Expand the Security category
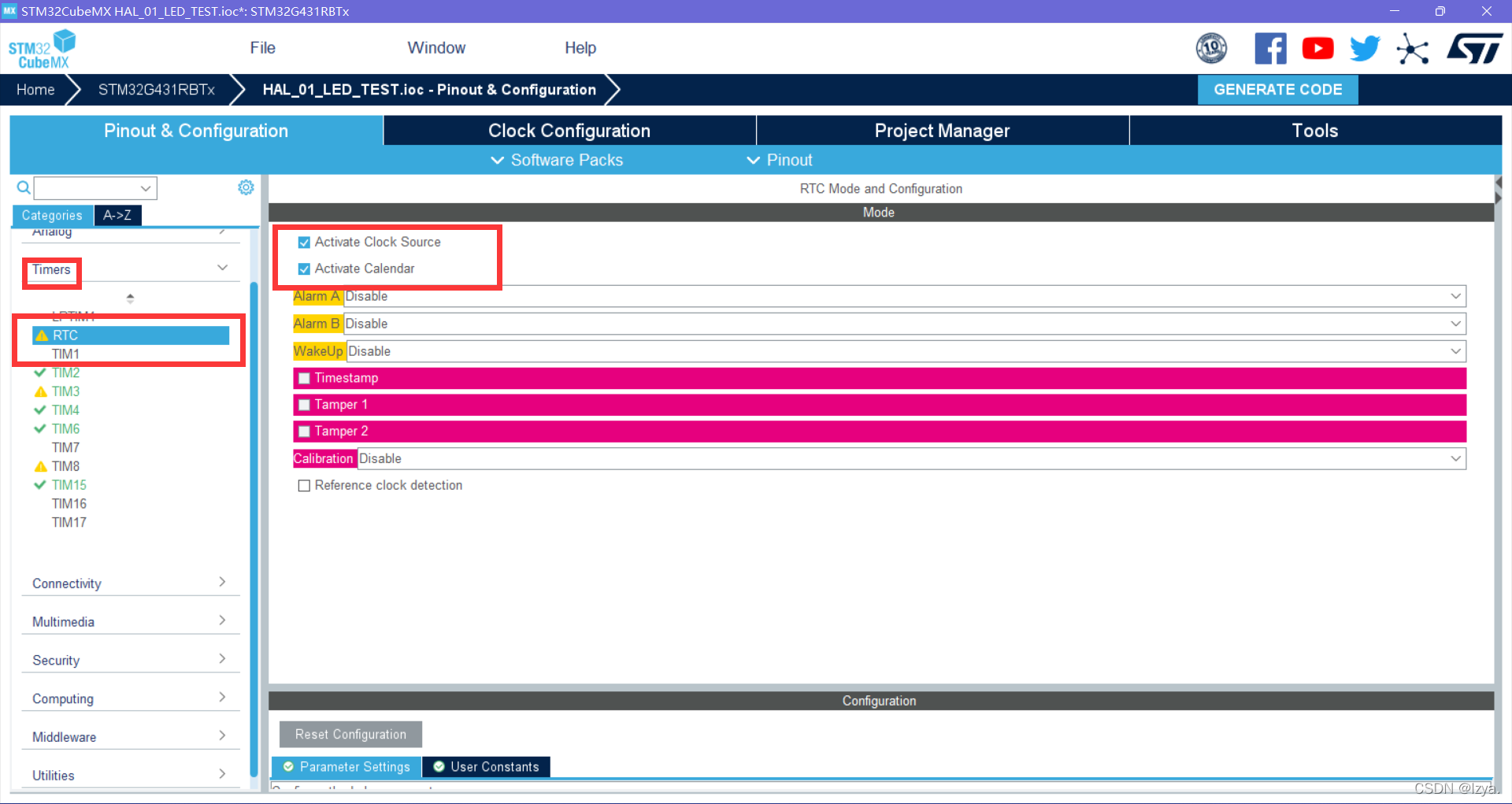This screenshot has width=1512, height=804. (x=131, y=661)
